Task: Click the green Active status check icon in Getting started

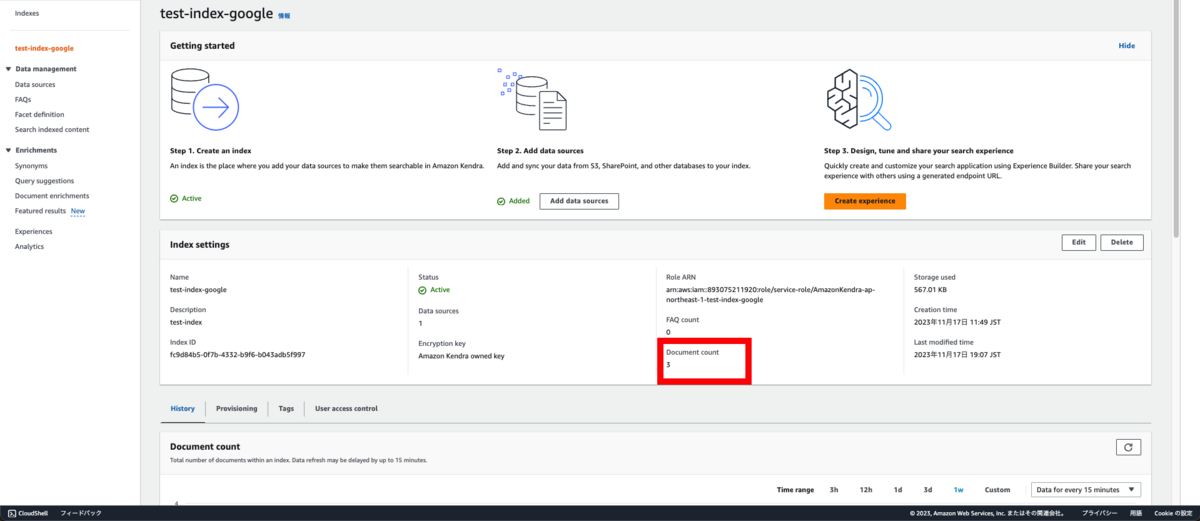Action: click(x=174, y=199)
